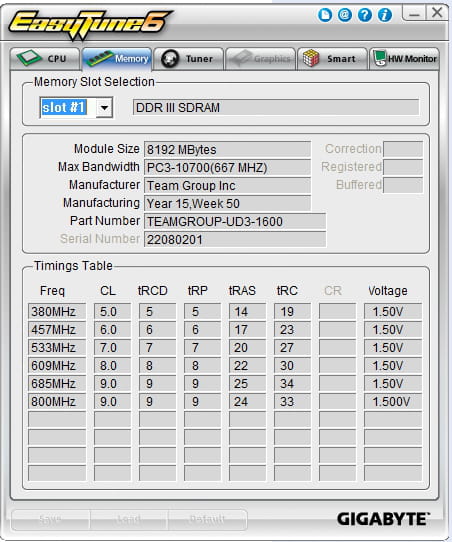Click the Correction indicator box
Image resolution: width=452 pixels, height=542 pixels.
tap(403, 149)
